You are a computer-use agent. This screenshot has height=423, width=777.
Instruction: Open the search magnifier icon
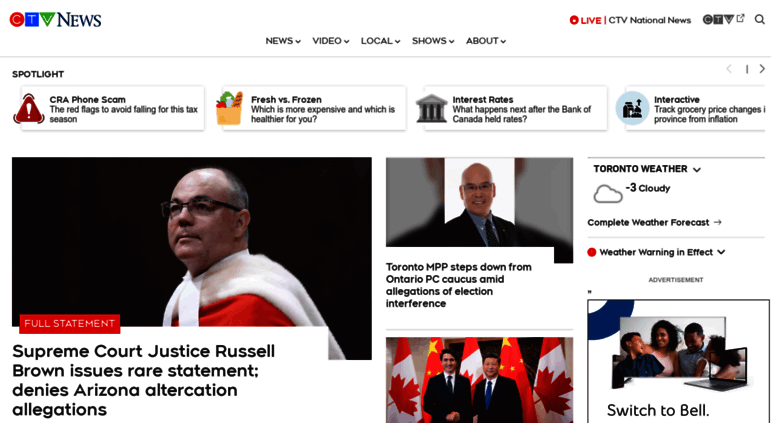[760, 19]
